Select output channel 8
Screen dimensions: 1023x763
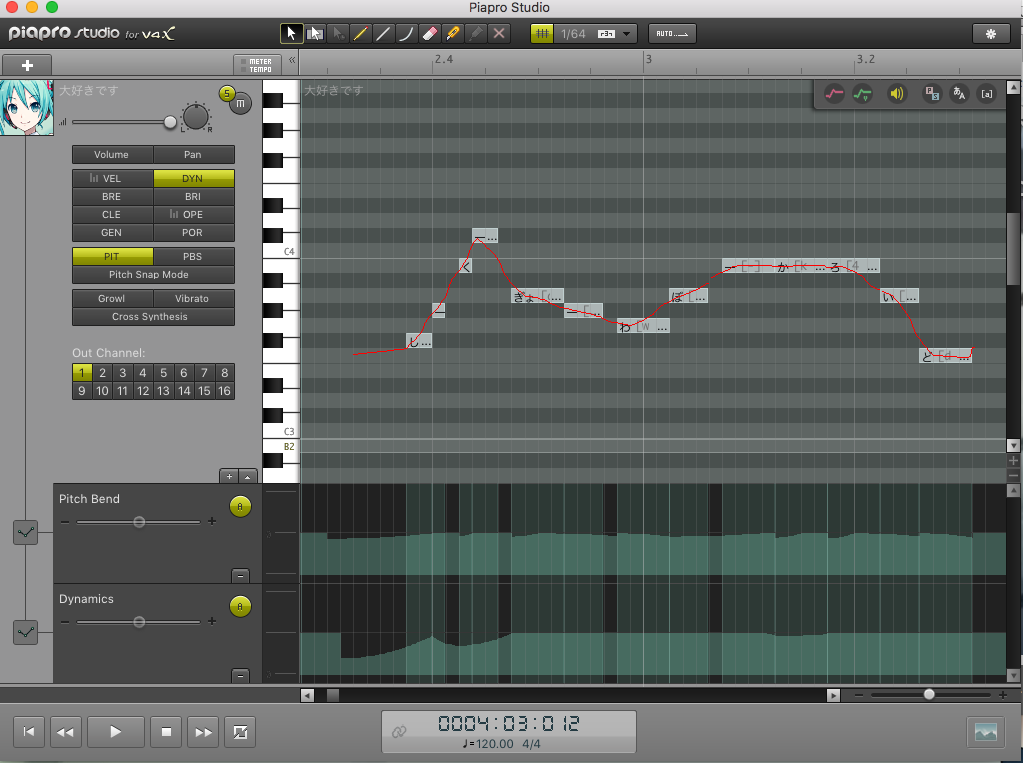(224, 373)
